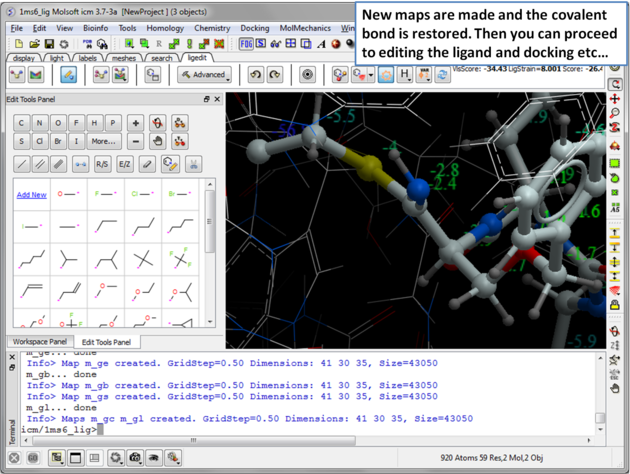Choose the single bond tool
Screen dimensions: 630x474
[x=21, y=164]
